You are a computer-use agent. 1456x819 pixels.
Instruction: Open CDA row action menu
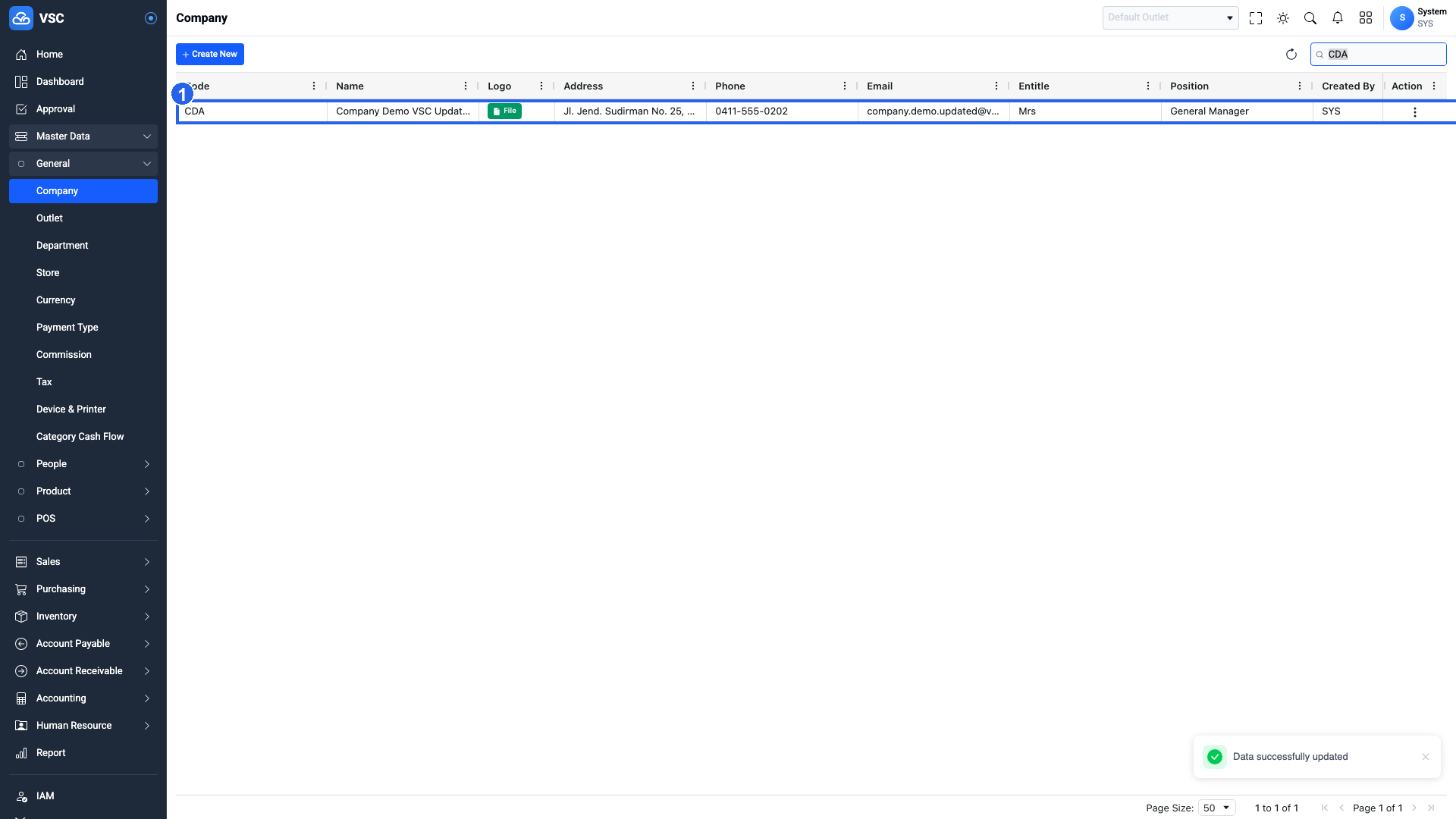click(1415, 112)
